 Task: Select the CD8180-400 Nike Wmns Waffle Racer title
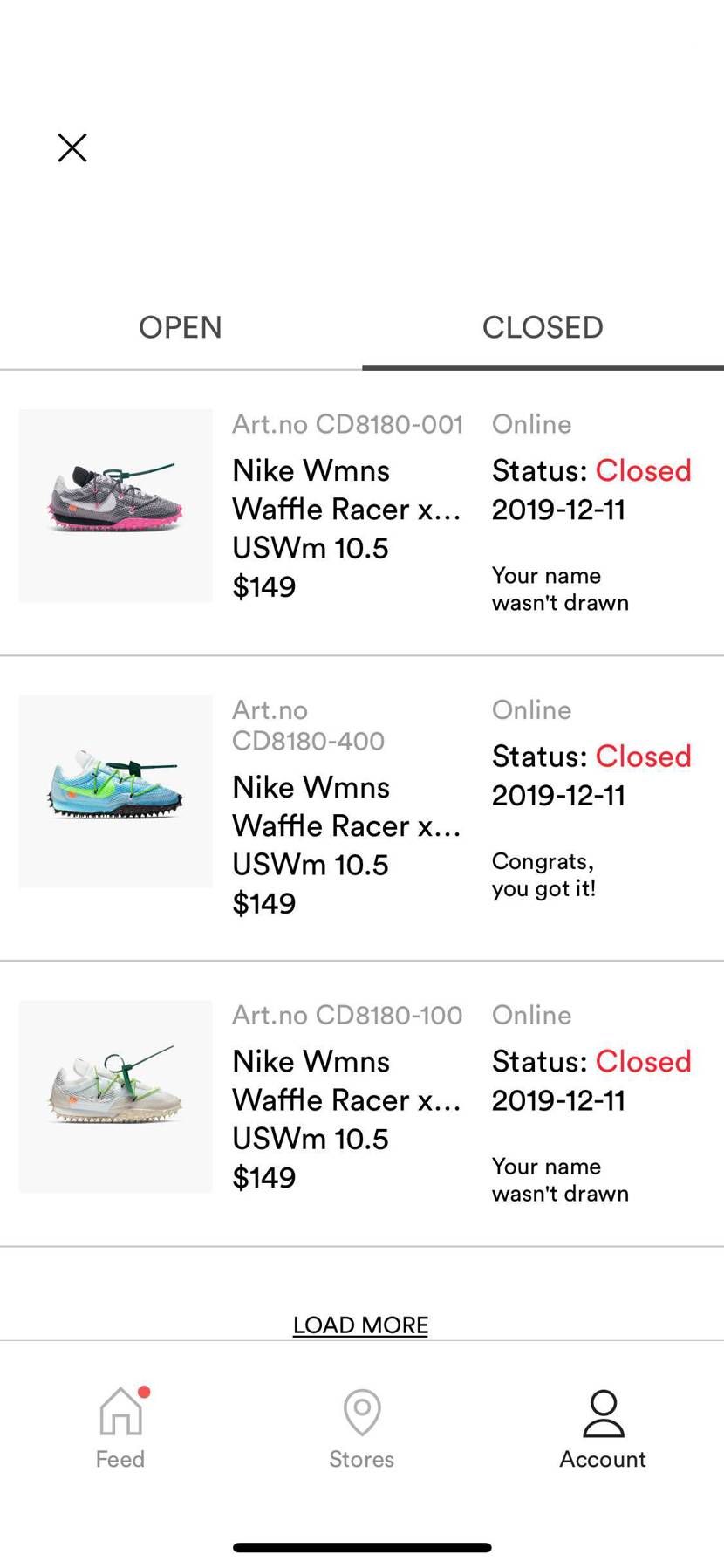pyautogui.click(x=346, y=806)
